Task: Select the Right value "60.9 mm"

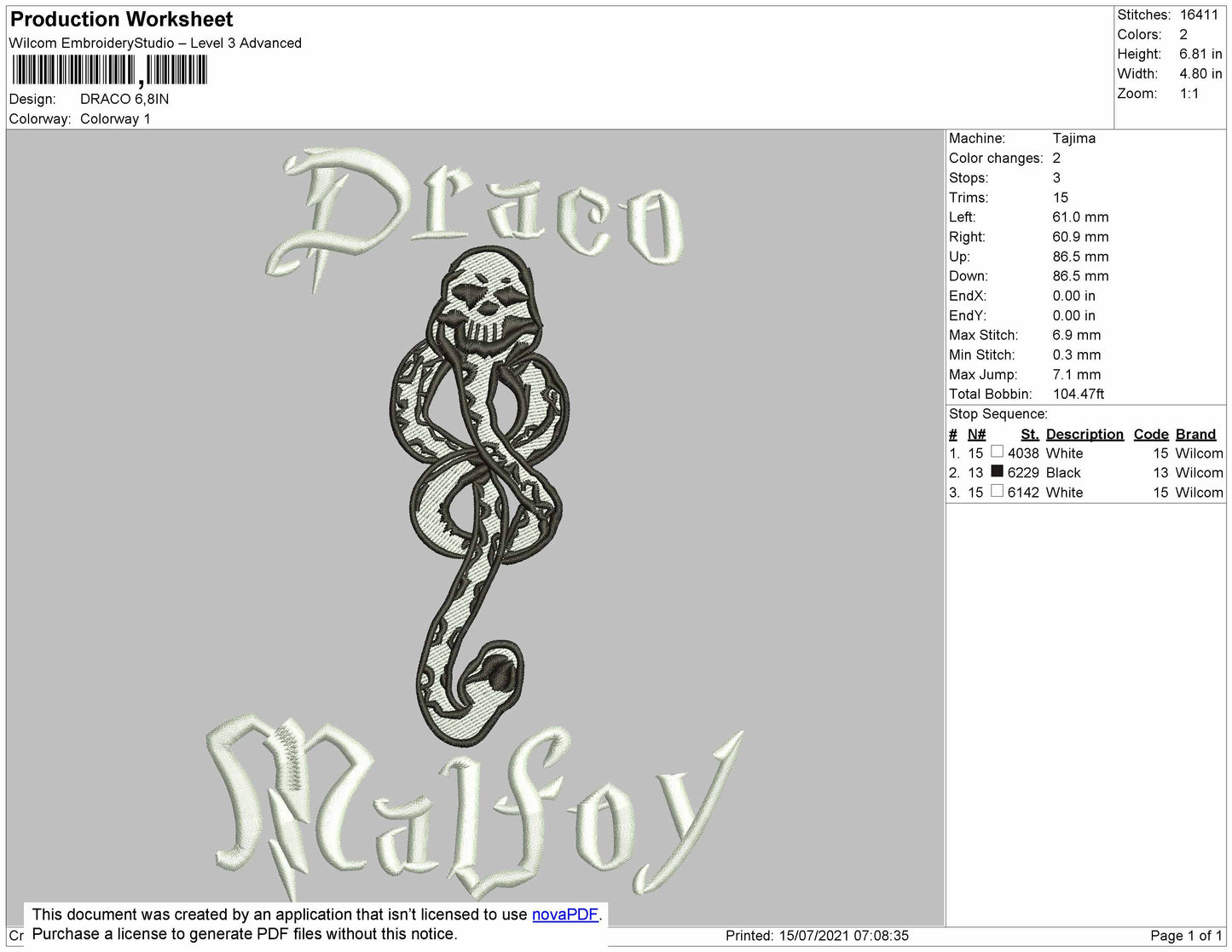Action: click(1080, 236)
